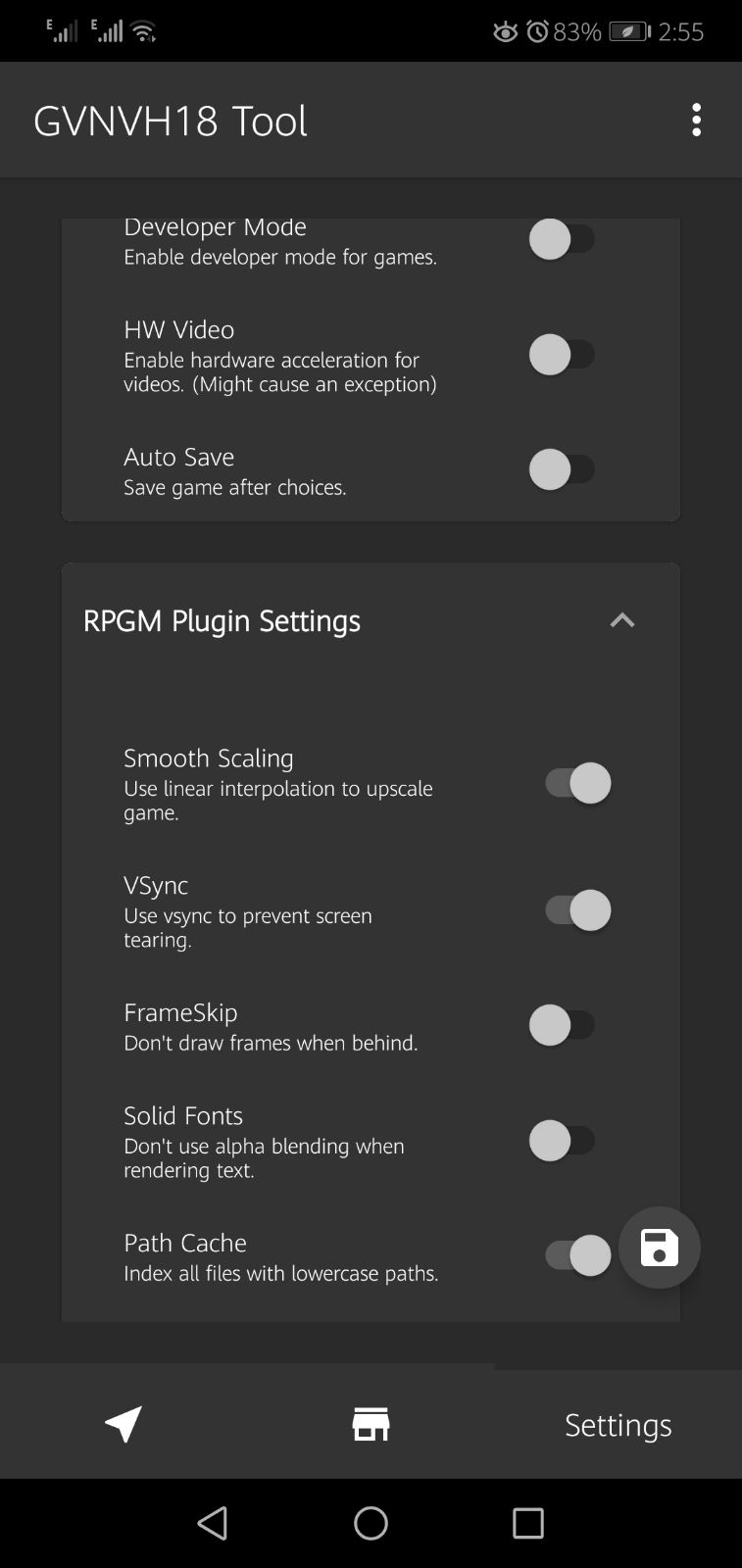Open the store tab icon
This screenshot has width=742, height=1568.
(371, 1424)
